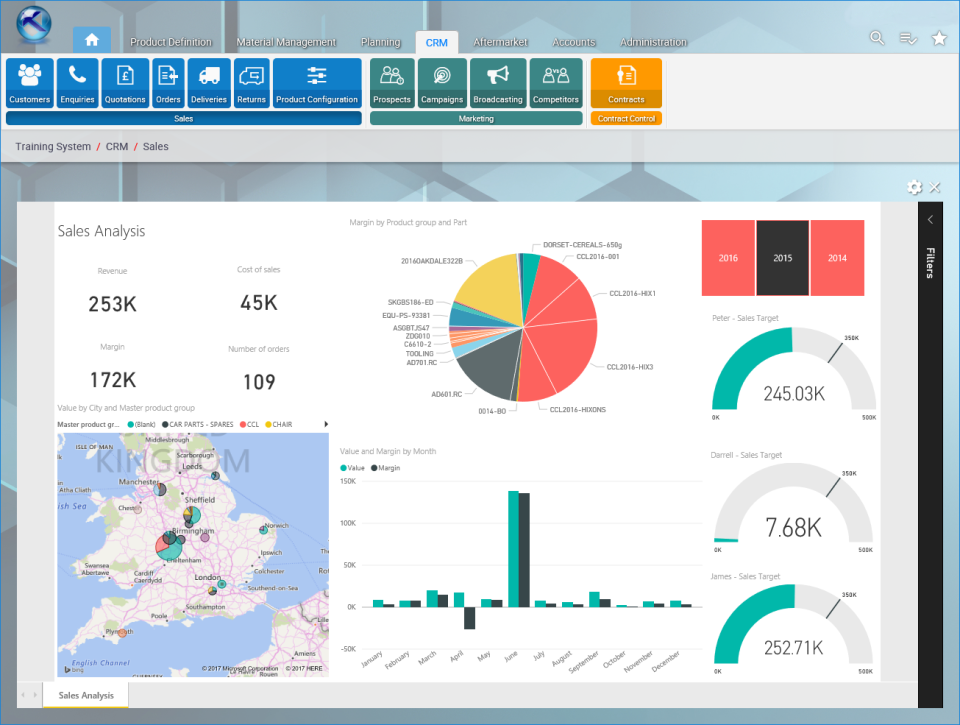The height and width of the screenshot is (725, 960).
Task: Open the Customers module
Action: [x=29, y=82]
